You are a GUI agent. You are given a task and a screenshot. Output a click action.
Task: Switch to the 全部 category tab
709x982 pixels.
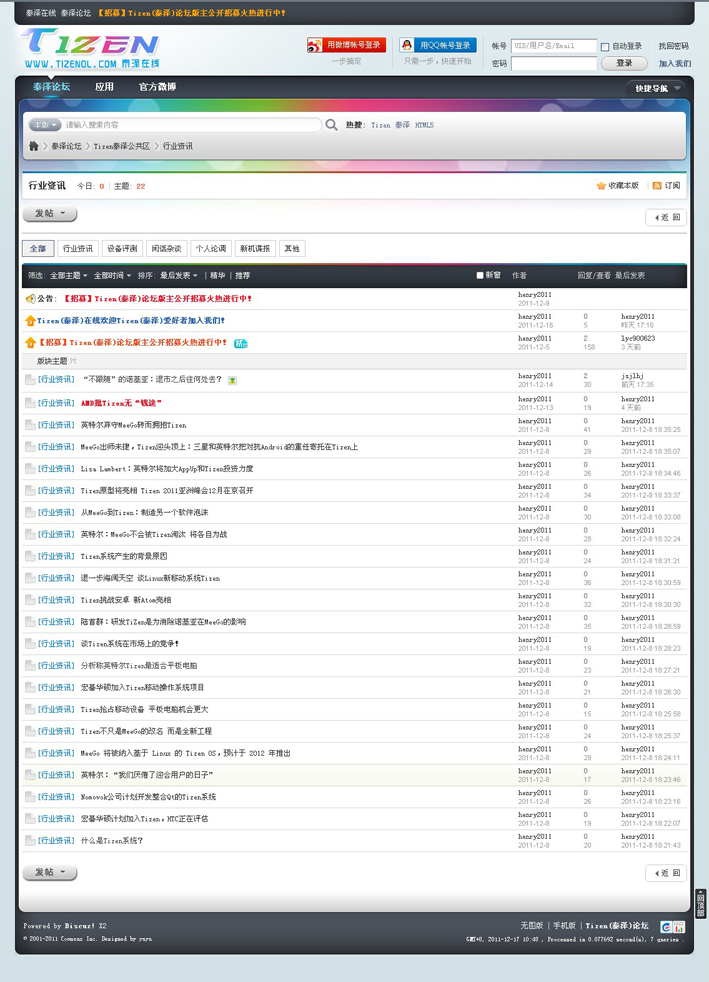(x=38, y=249)
